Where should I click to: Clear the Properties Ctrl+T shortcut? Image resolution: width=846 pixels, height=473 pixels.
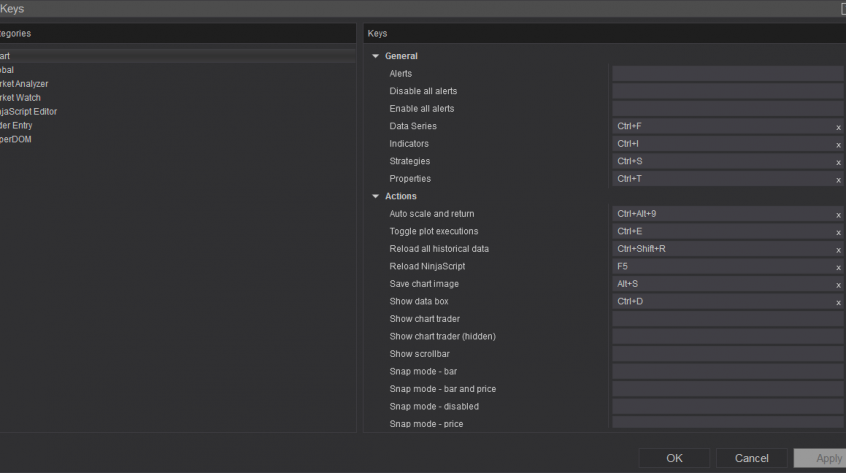pyautogui.click(x=838, y=180)
